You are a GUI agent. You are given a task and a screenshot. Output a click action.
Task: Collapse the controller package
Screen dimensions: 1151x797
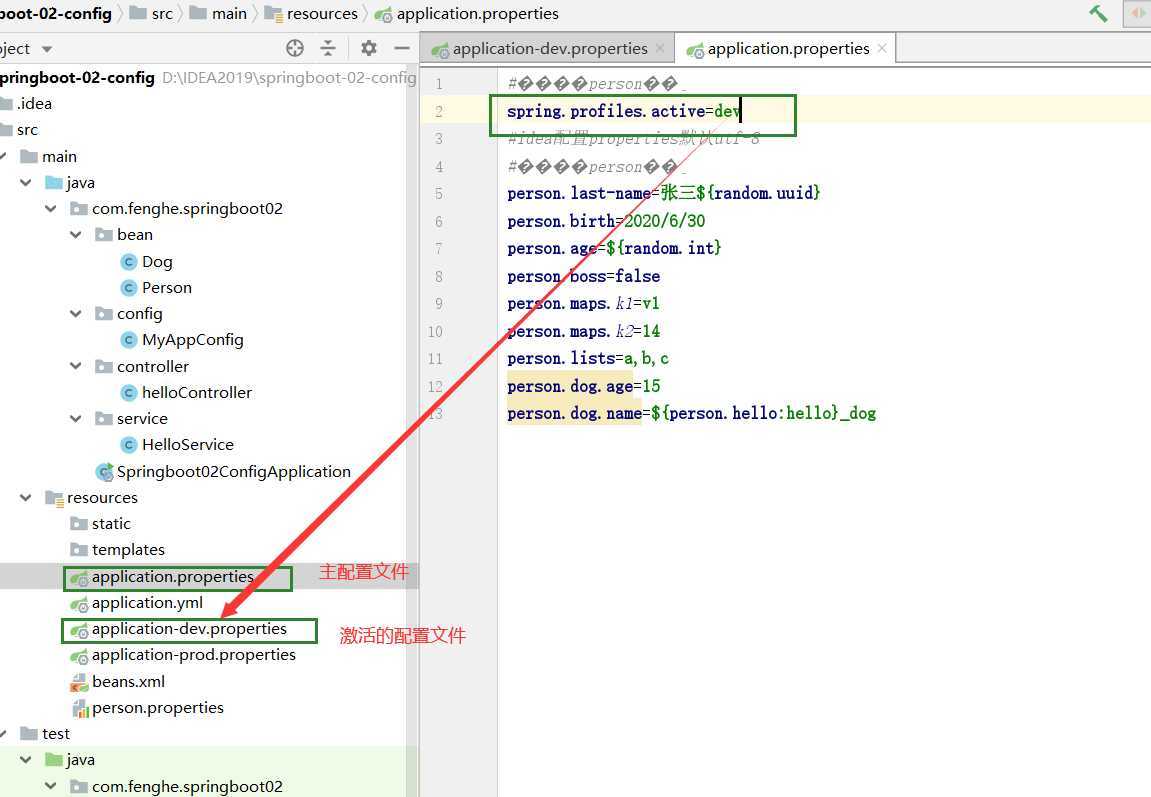(76, 367)
